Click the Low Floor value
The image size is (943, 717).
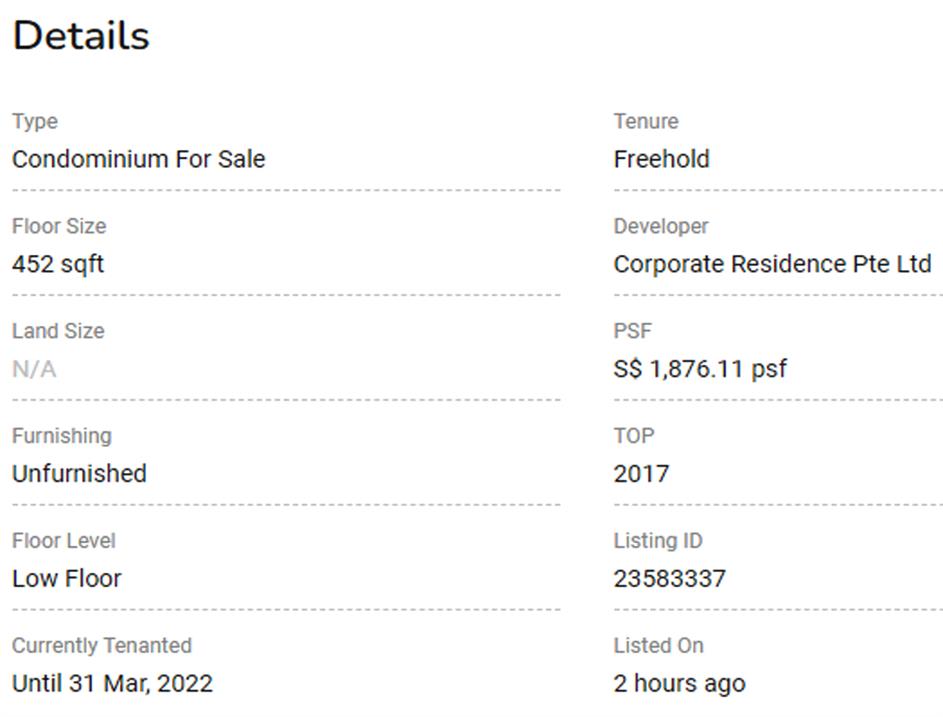pyautogui.click(x=66, y=578)
